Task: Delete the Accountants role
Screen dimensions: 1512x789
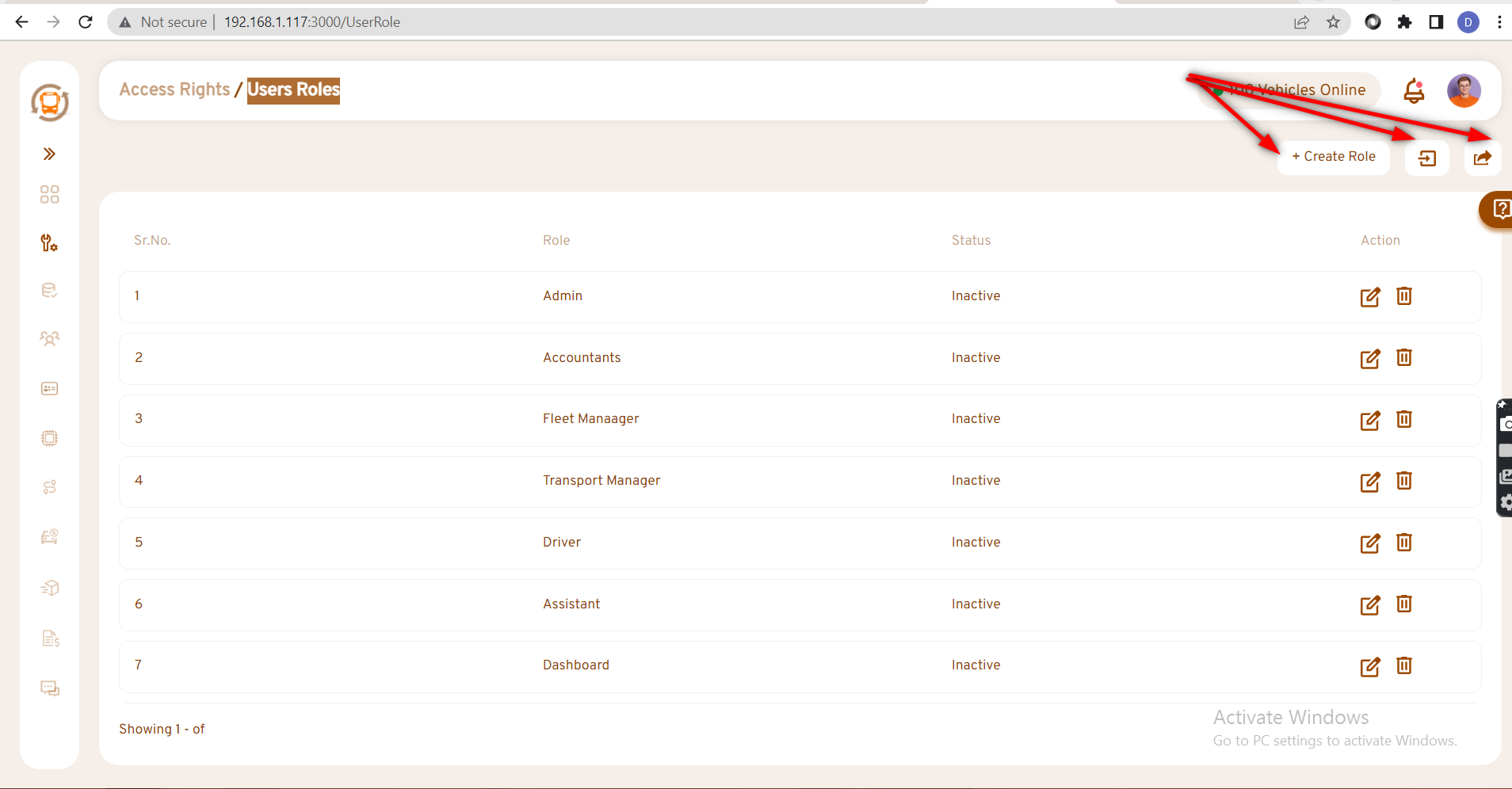Action: 1403,357
